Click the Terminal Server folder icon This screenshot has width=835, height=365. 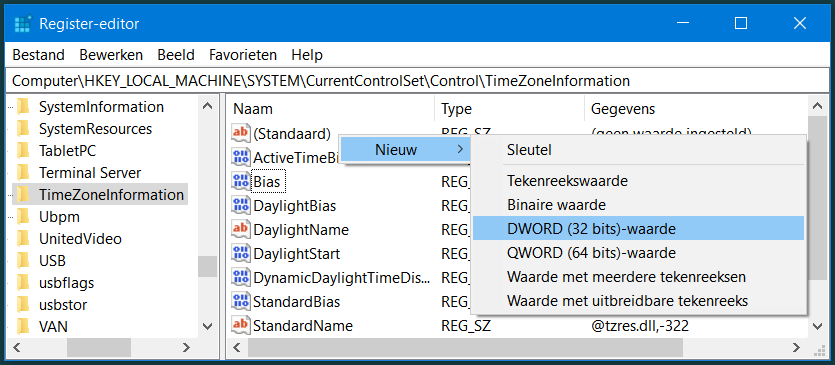(x=23, y=173)
